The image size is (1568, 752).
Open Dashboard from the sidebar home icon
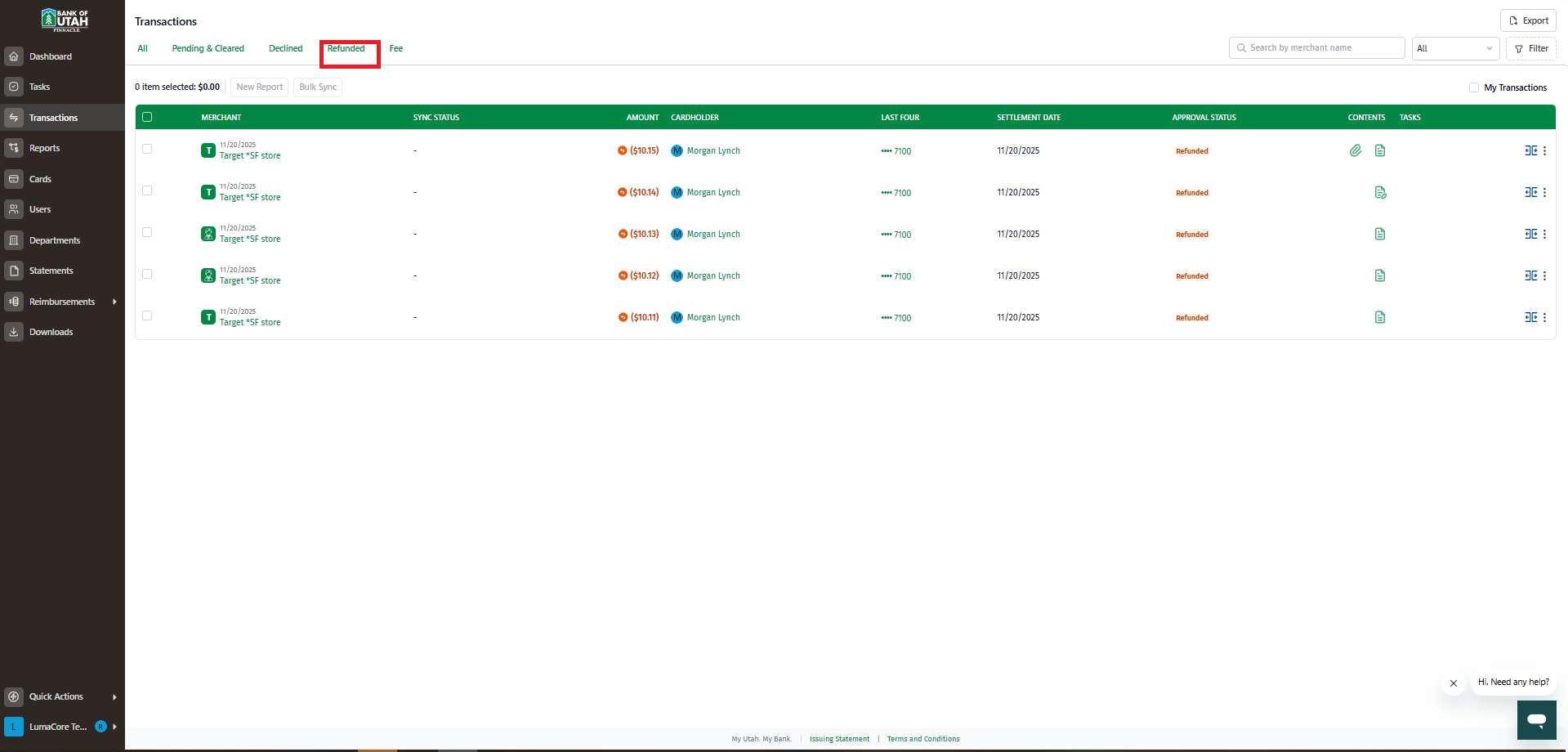[x=14, y=56]
